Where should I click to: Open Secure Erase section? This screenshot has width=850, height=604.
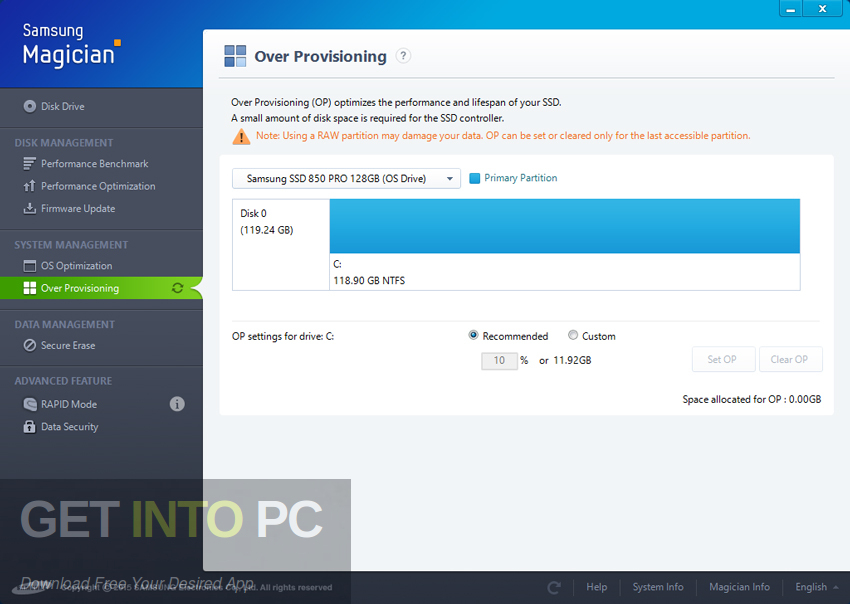tap(68, 345)
